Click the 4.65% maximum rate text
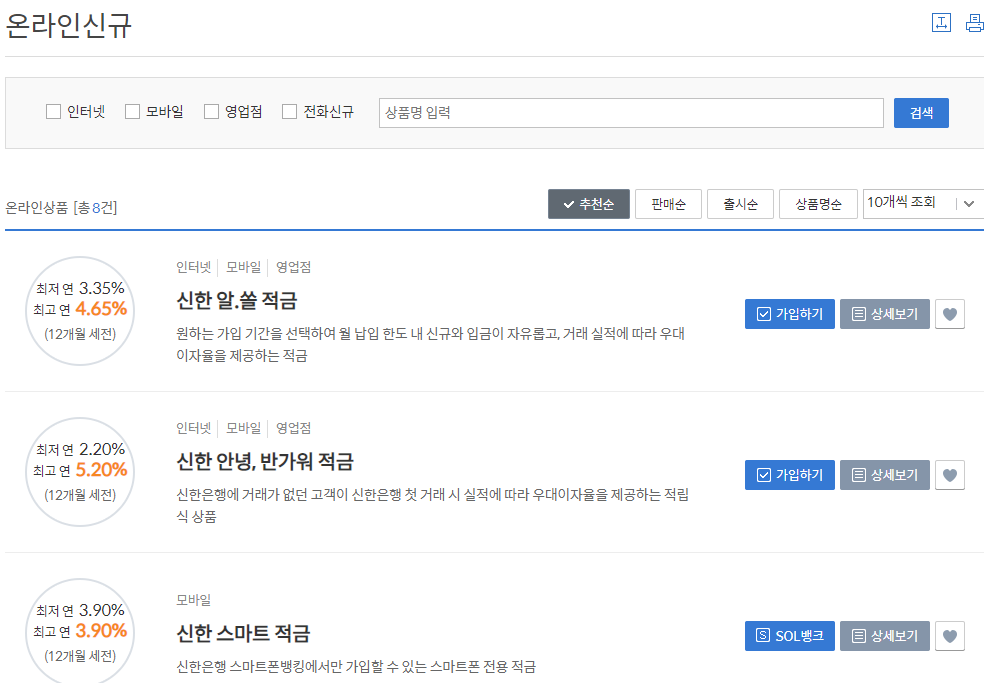 101,309
